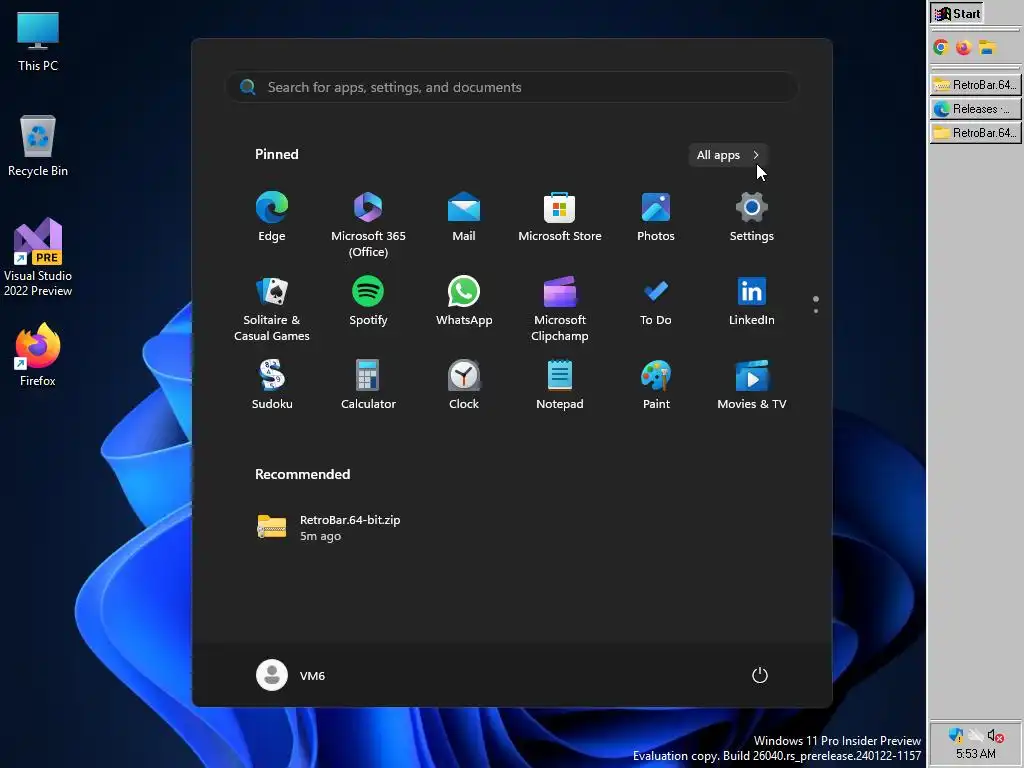
Task: Open the VM6 user account menu
Action: pyautogui.click(x=291, y=675)
